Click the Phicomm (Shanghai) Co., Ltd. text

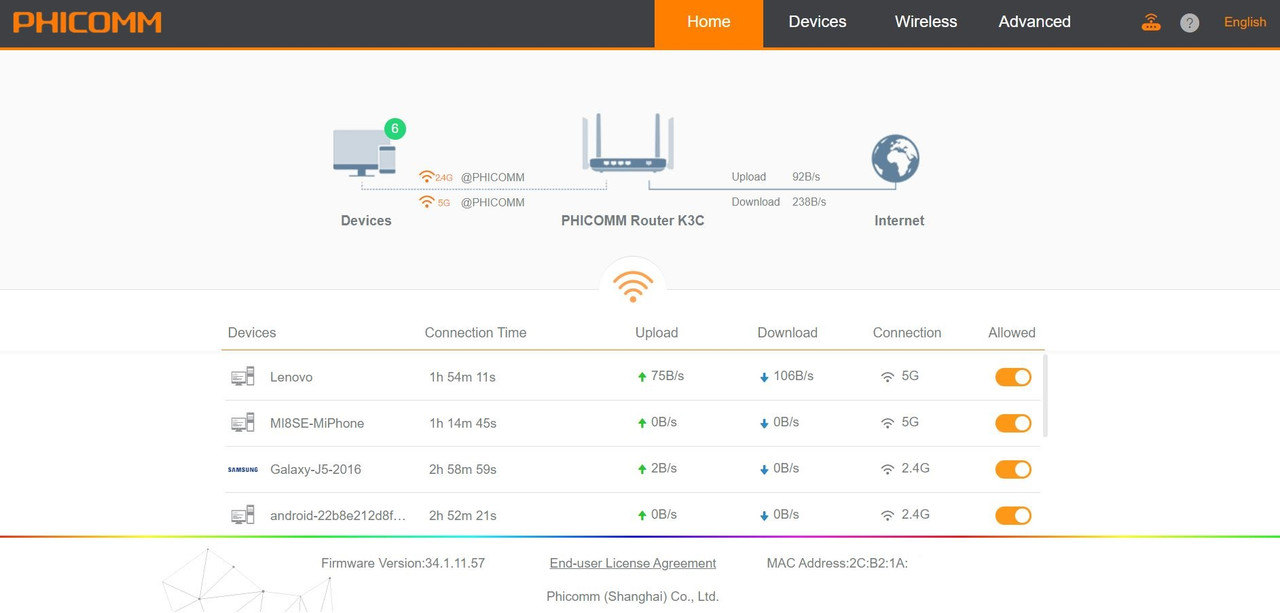[x=633, y=596]
